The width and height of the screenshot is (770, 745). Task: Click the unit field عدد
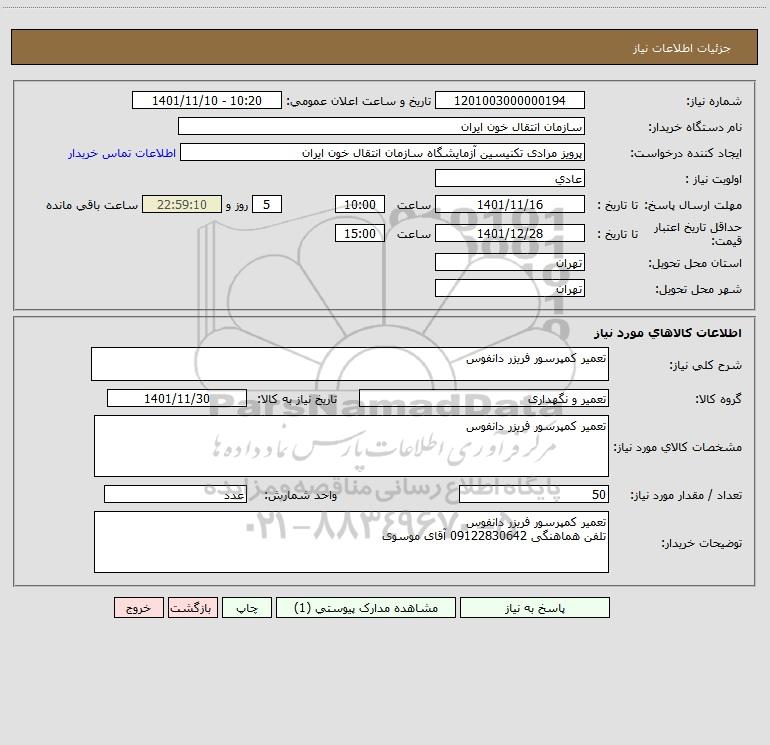point(175,494)
